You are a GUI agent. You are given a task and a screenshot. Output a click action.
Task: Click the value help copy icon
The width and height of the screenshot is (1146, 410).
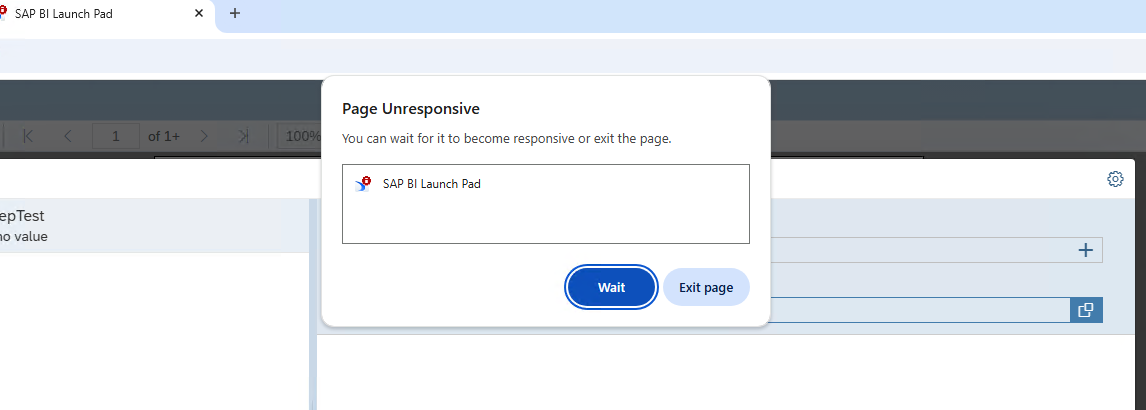pyautogui.click(x=1086, y=310)
